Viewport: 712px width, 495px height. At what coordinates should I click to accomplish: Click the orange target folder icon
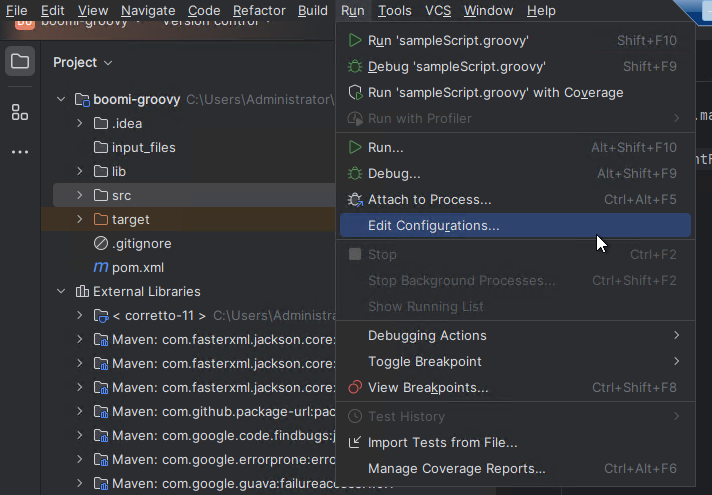[101, 219]
